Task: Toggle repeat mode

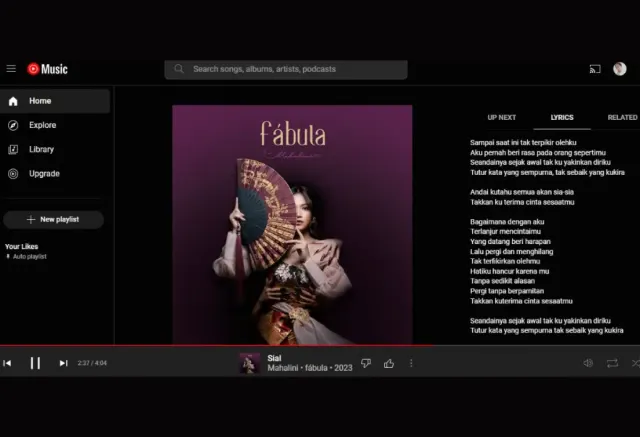Action: (x=612, y=363)
